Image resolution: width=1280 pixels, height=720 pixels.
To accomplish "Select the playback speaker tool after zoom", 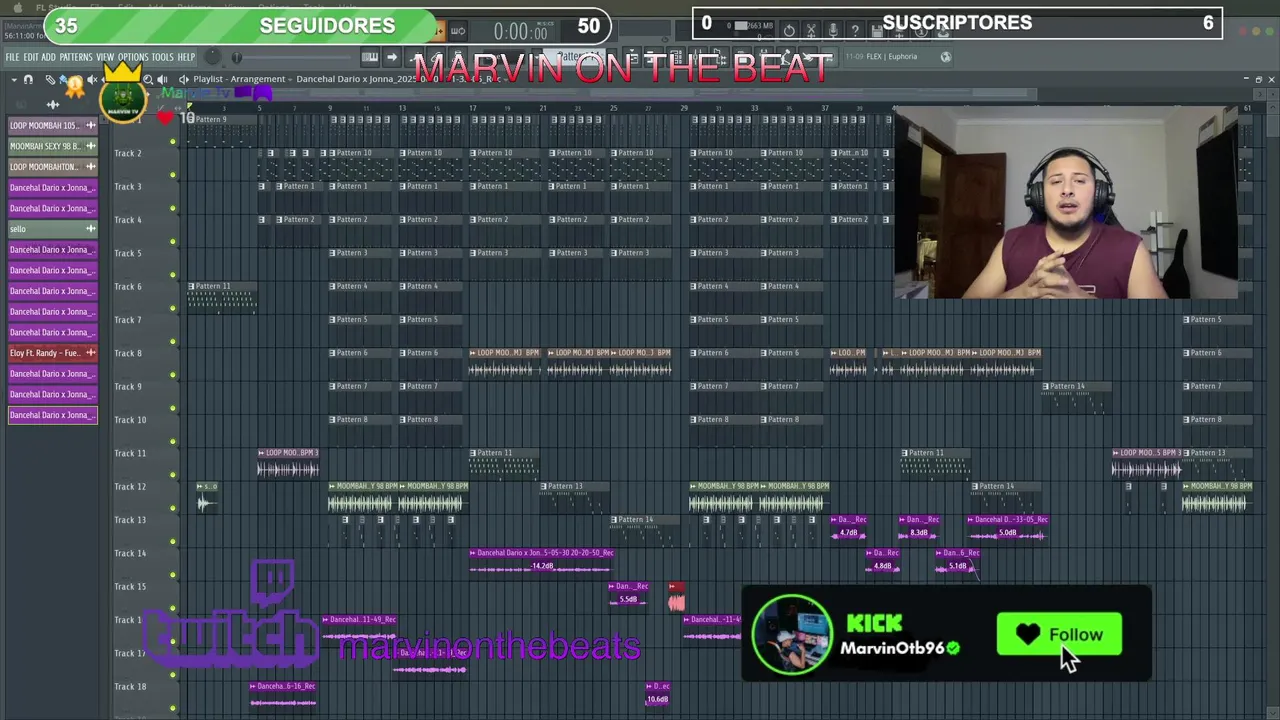I will 162,79.
